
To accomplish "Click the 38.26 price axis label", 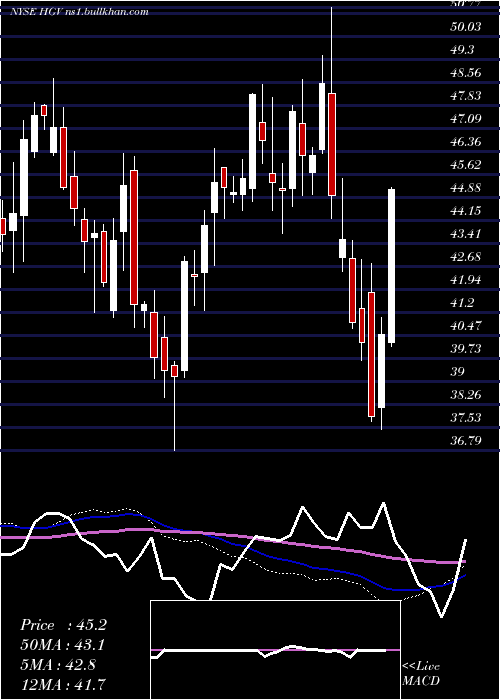I will point(465,395).
